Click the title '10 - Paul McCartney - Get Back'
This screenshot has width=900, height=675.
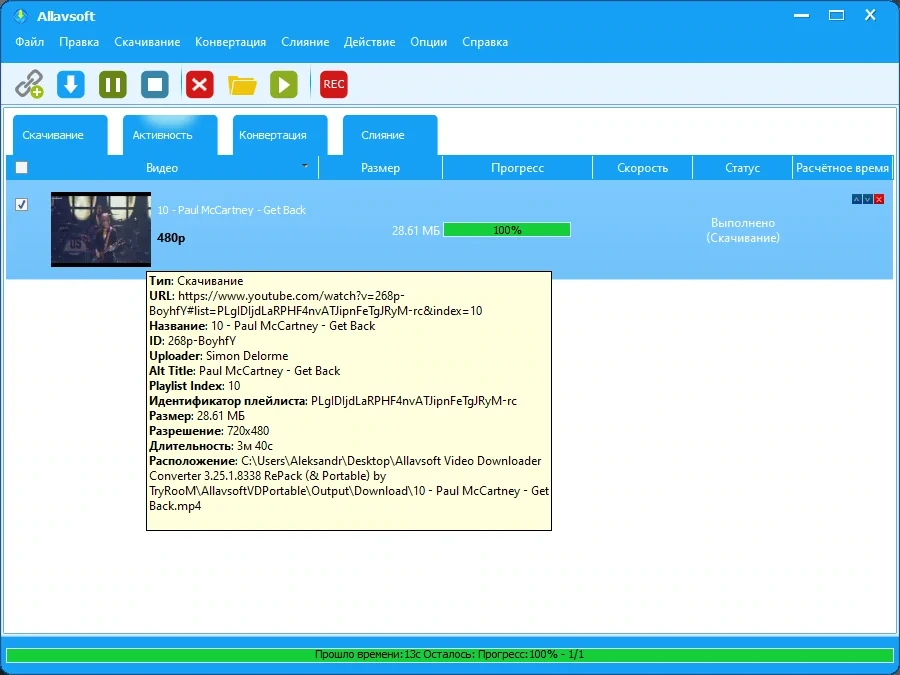(231, 210)
